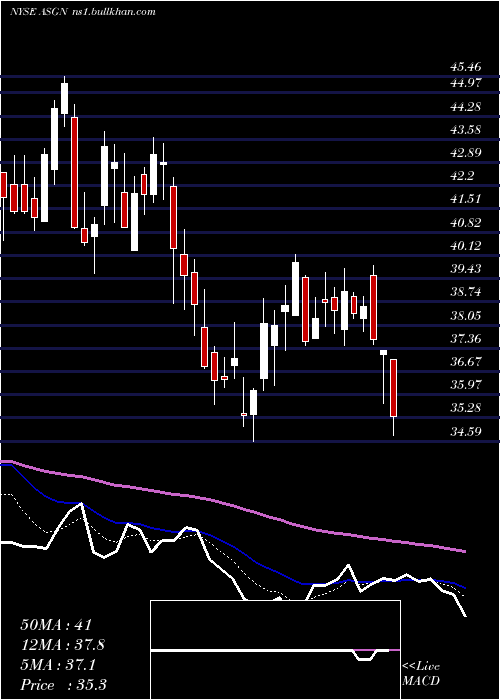Click the 44.28 price level label
The image size is (500, 700).
pos(466,107)
